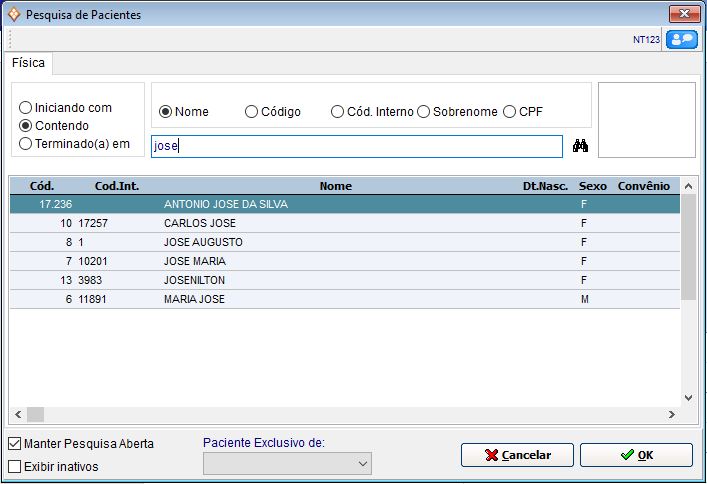Select the Código search radio button
Viewport: 707px width, 484px height.
click(252, 112)
